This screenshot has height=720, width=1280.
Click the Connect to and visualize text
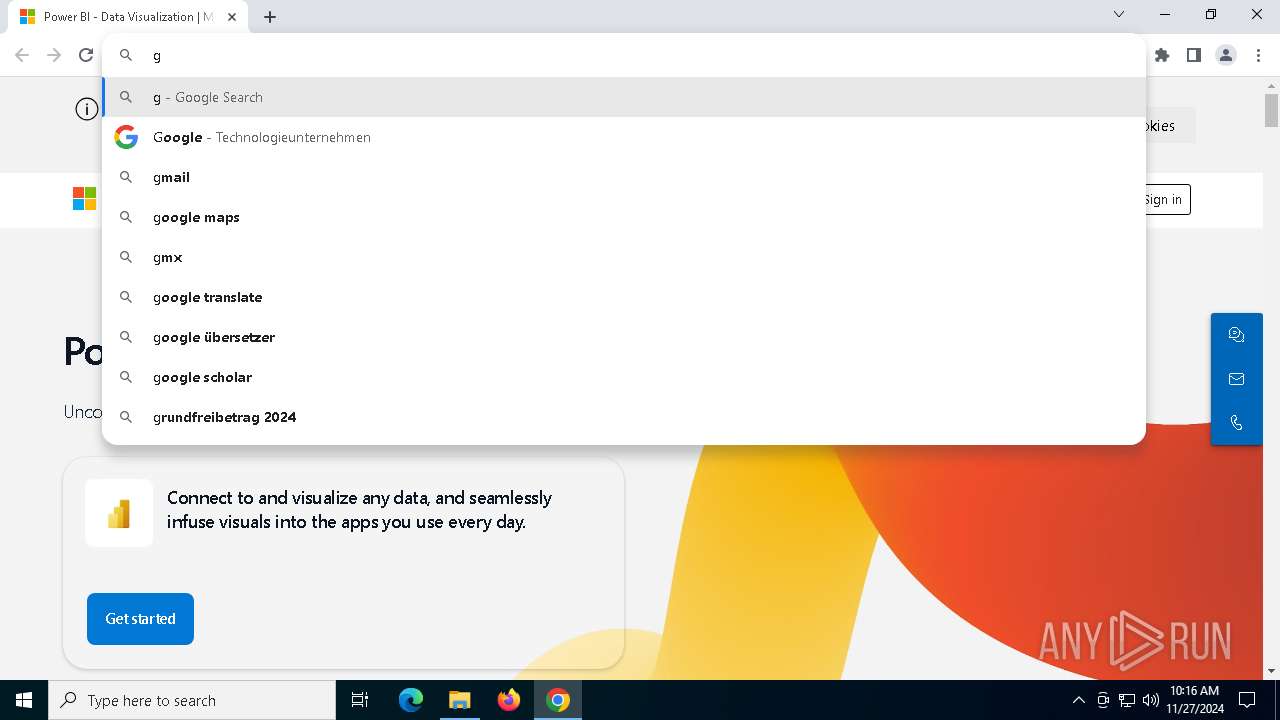pos(359,510)
